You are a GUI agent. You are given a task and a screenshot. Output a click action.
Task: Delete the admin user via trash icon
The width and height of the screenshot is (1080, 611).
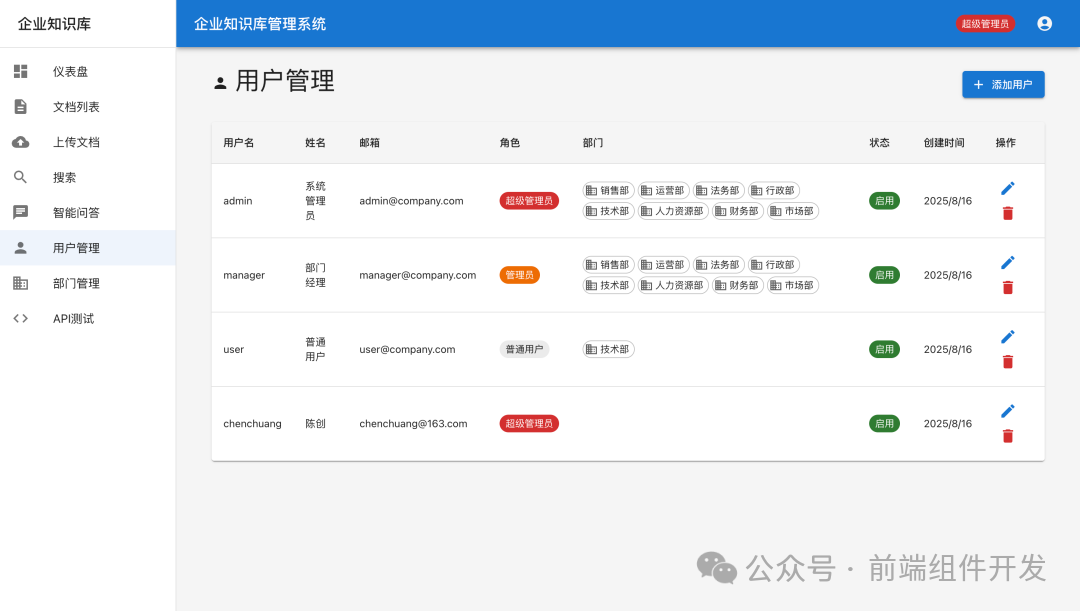1007,213
